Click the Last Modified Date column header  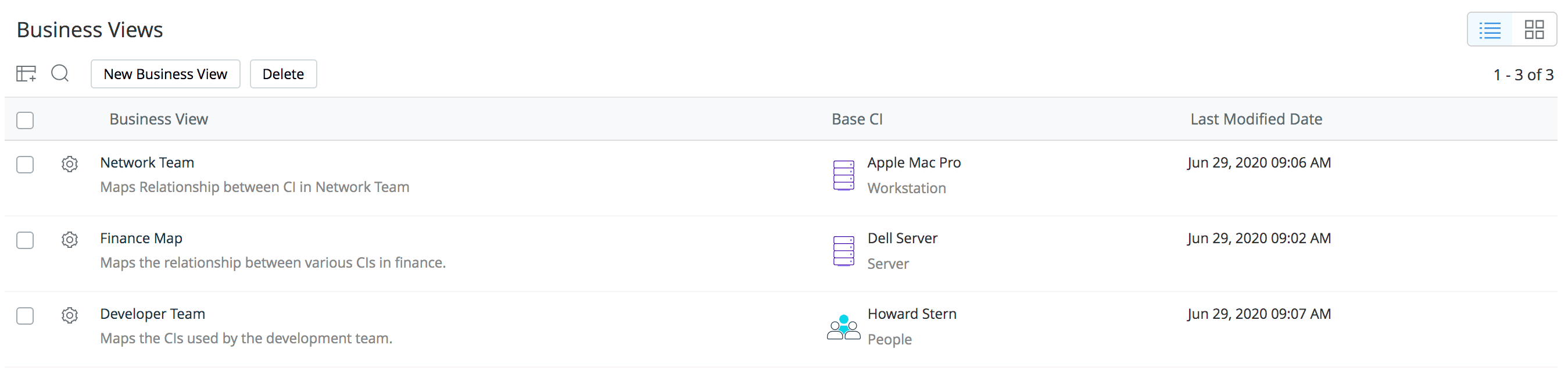coord(1256,119)
